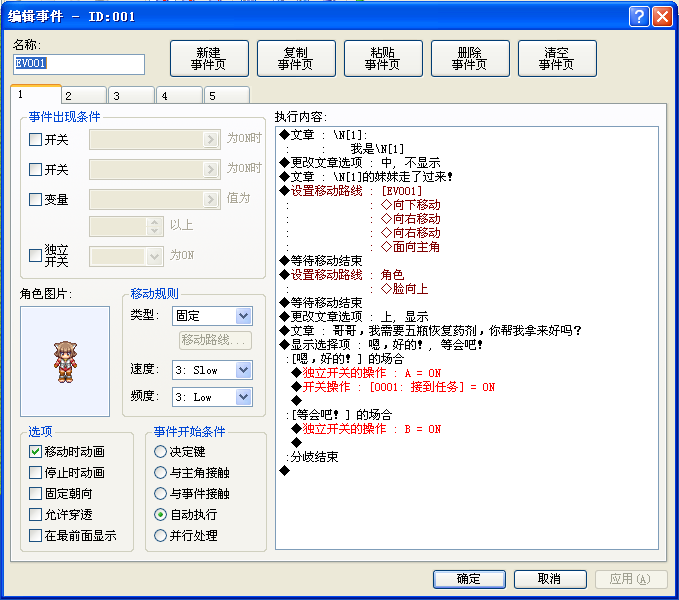Image resolution: width=679 pixels, height=600 pixels.
Task: Select the line 更改文章选项 : 上, 显示
Action: coord(354,316)
